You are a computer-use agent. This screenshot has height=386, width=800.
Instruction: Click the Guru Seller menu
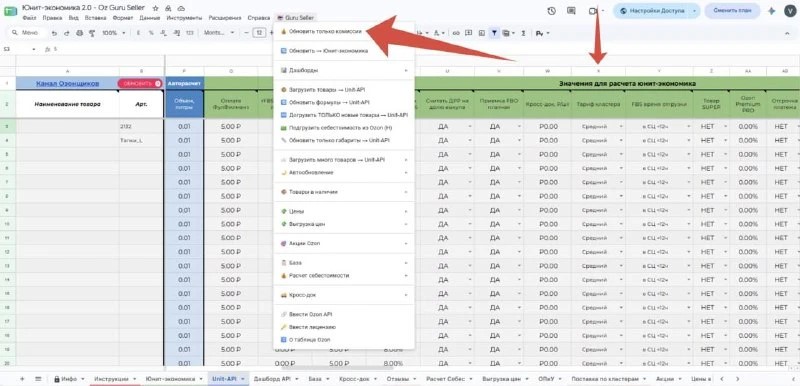295,17
